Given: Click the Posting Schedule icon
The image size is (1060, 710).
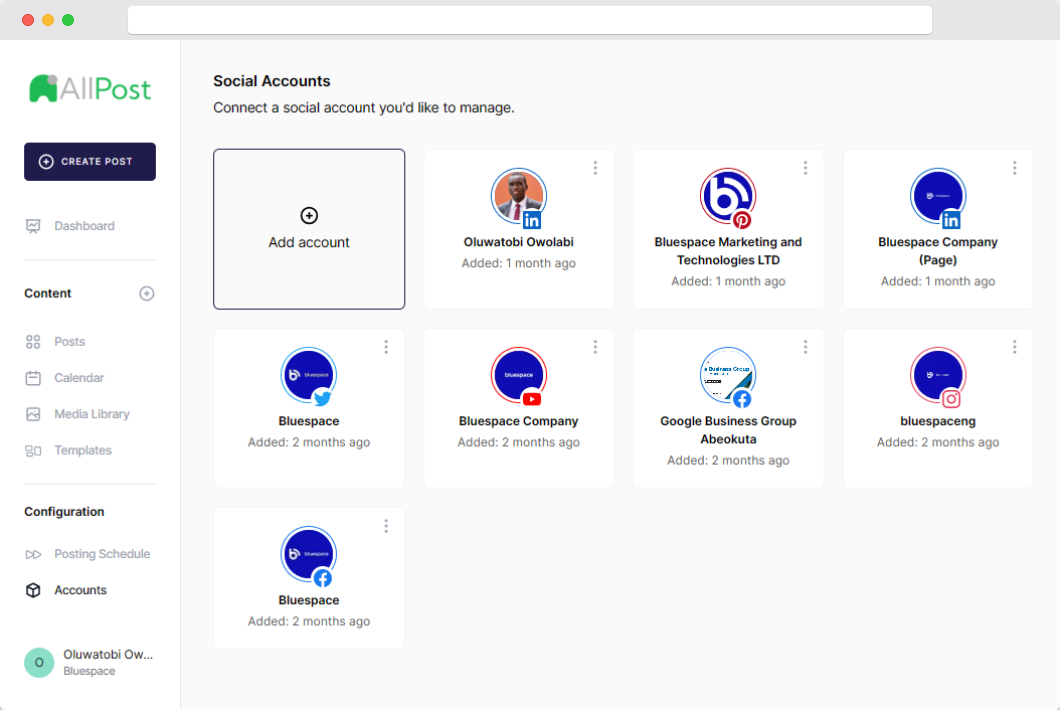Looking at the screenshot, I should 33,554.
